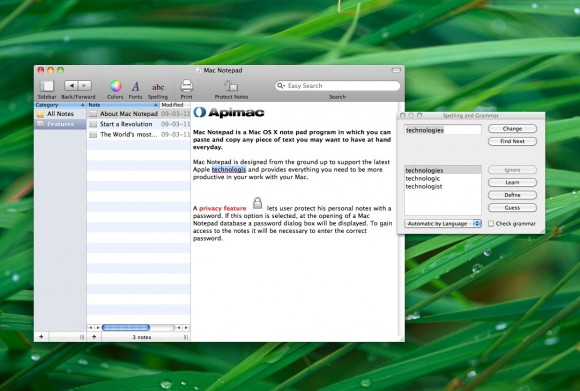Enable the Check grammar checkbox

491,224
